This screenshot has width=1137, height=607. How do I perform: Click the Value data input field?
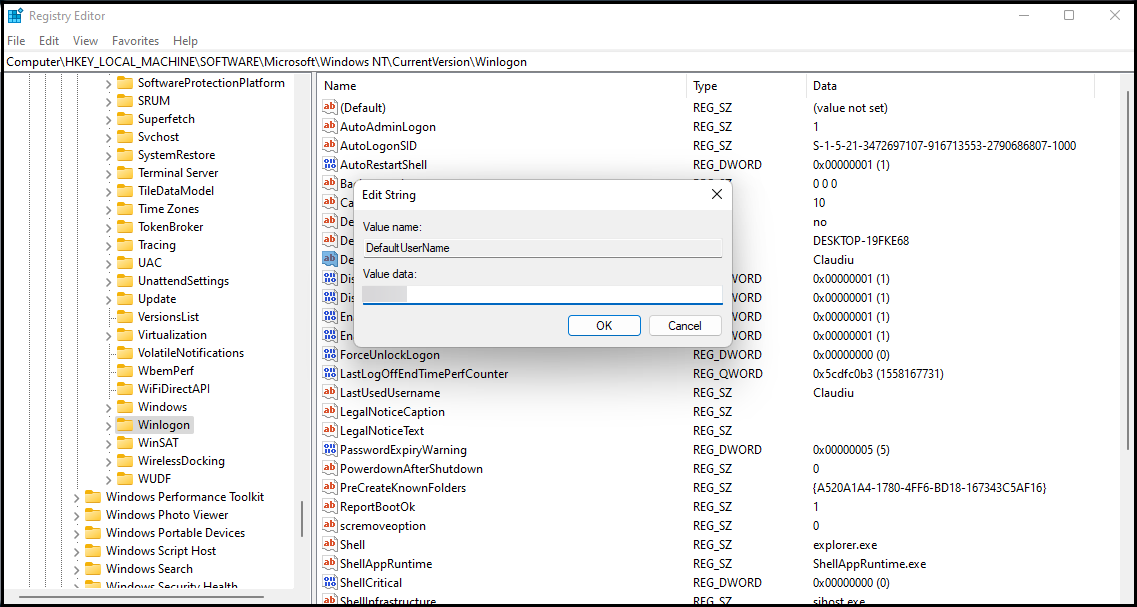pos(542,294)
